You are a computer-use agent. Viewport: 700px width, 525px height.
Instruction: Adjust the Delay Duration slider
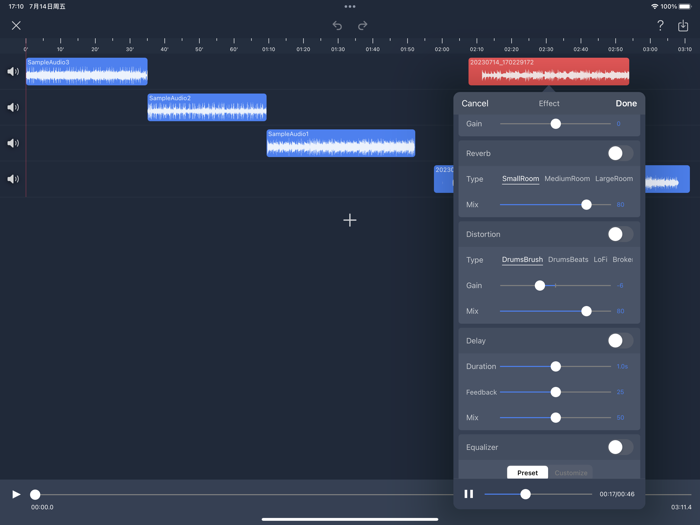[x=555, y=367]
